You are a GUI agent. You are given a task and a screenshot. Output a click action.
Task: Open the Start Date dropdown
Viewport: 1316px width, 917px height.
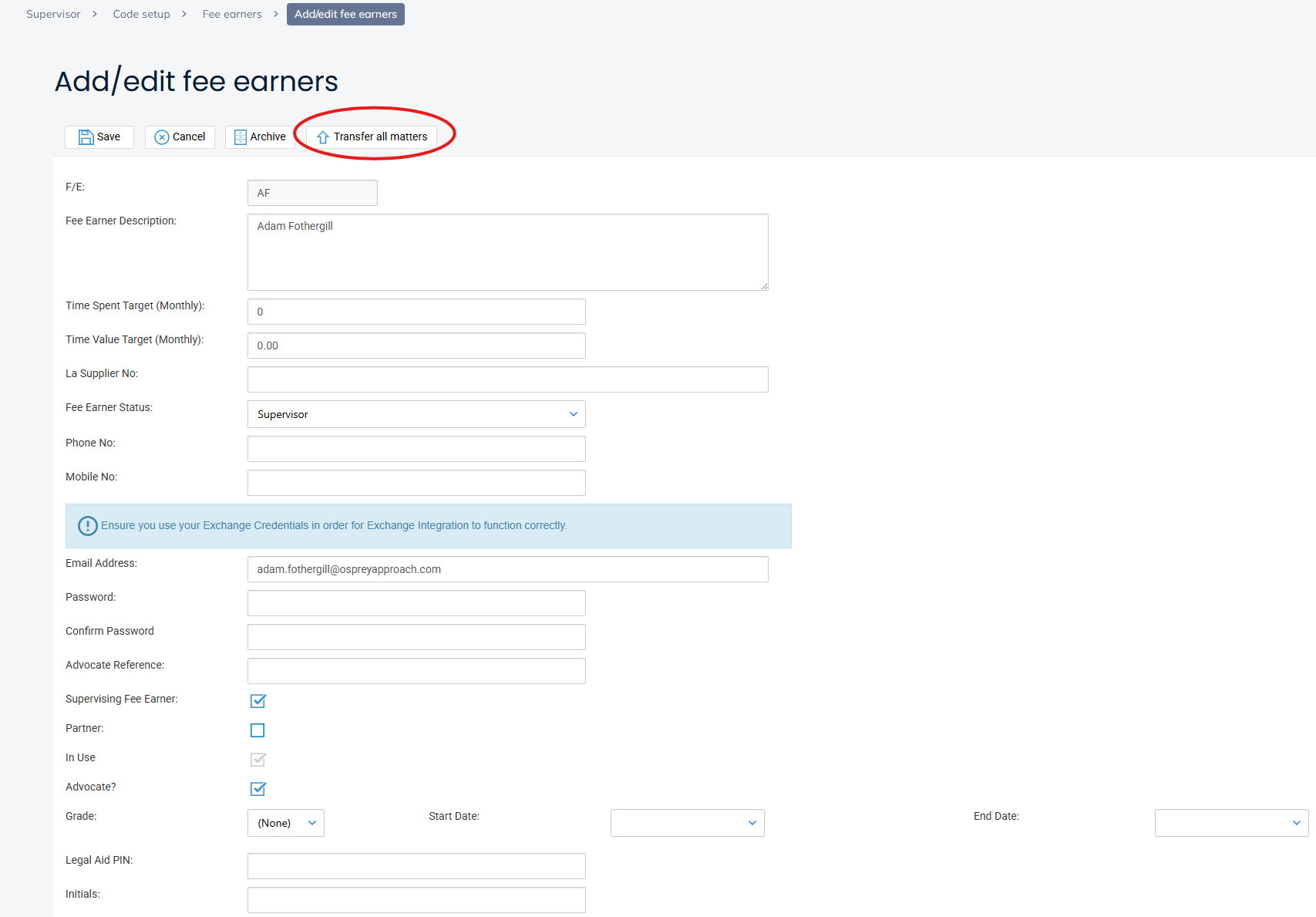(x=687, y=823)
